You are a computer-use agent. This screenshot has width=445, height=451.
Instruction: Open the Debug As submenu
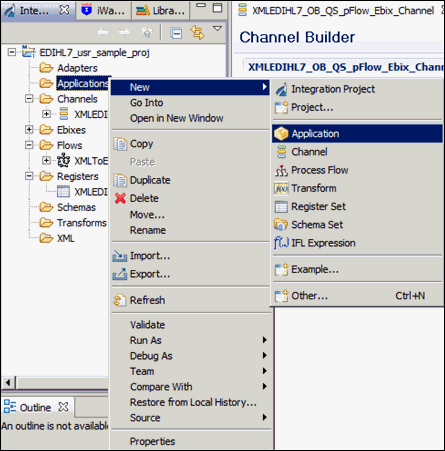pos(190,356)
